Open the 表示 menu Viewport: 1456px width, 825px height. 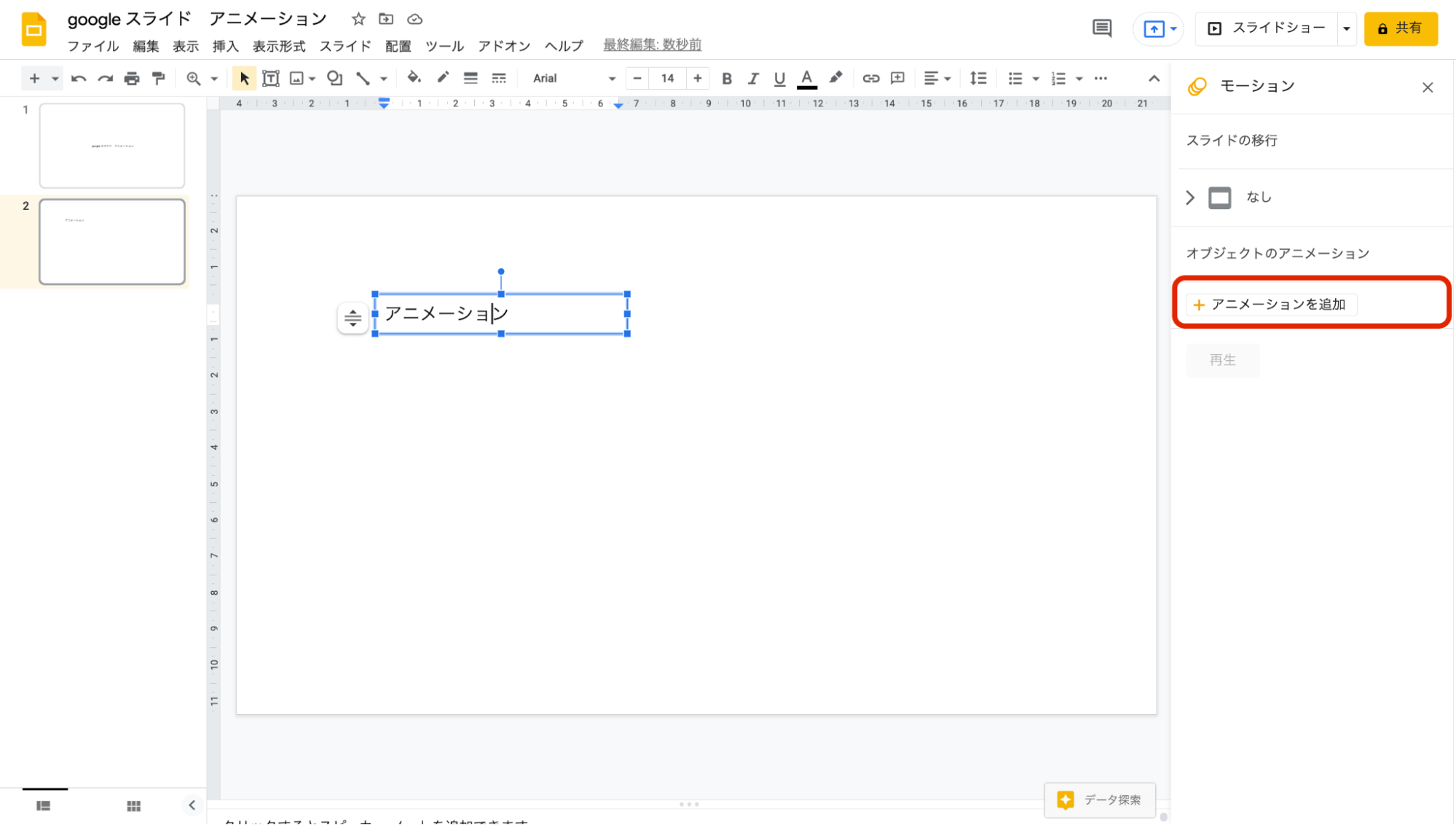[x=186, y=46]
